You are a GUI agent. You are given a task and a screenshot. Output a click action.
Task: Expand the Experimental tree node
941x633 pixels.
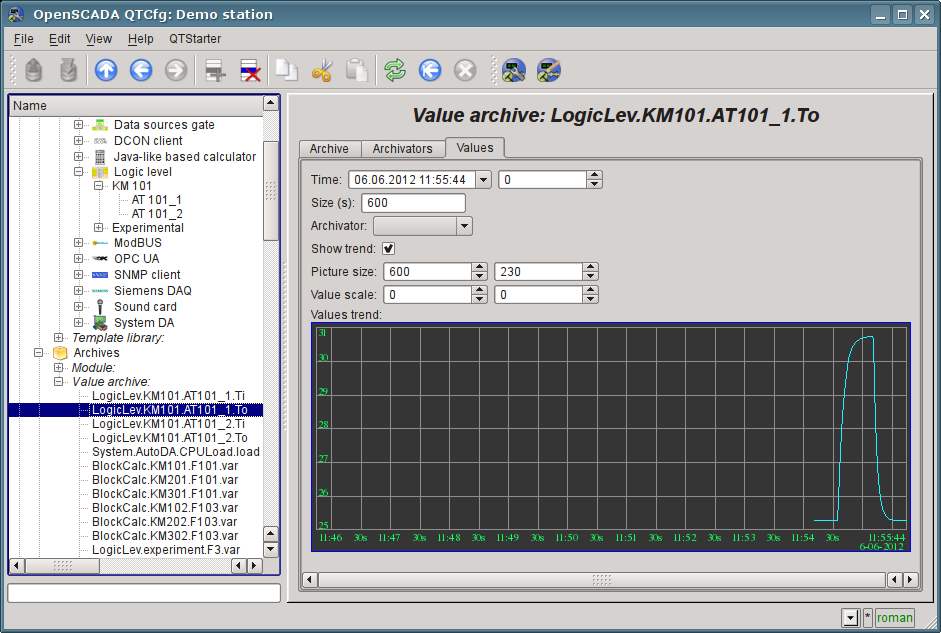tap(98, 228)
